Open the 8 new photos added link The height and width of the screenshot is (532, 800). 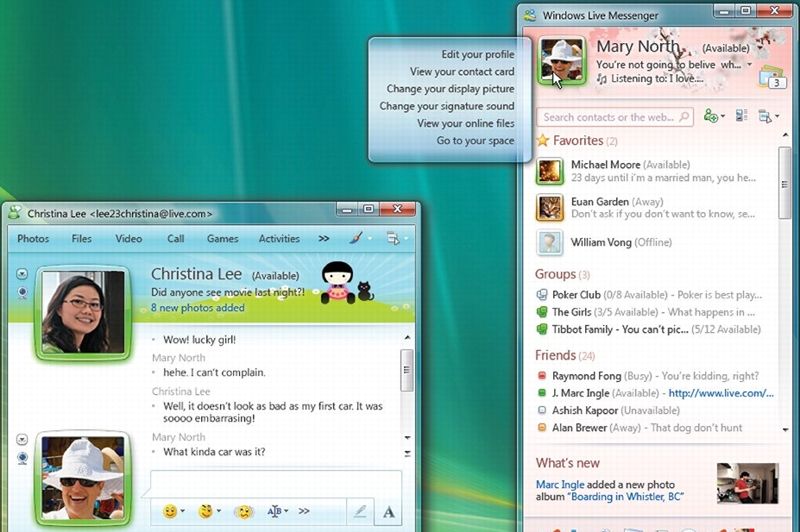[197, 308]
